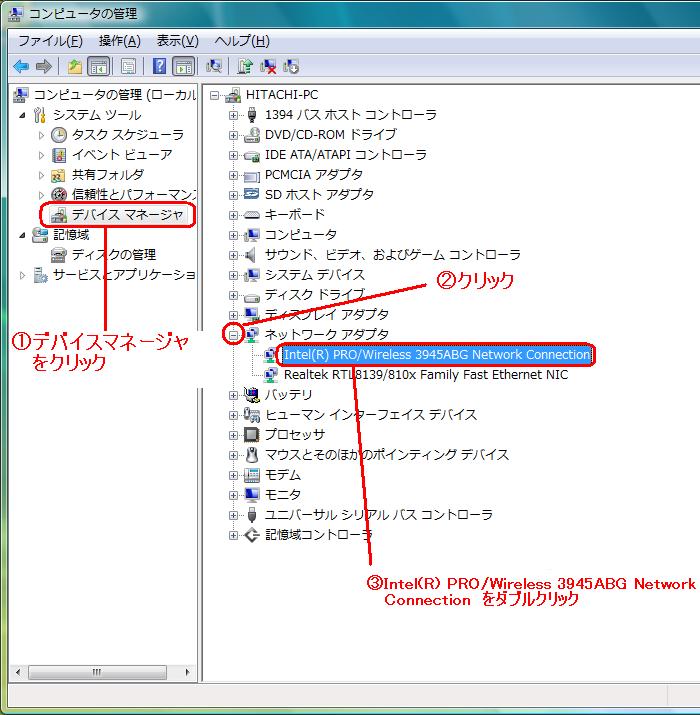Click the プロセッサ chip icon
Screen dimensions: 700x715
tap(252, 435)
